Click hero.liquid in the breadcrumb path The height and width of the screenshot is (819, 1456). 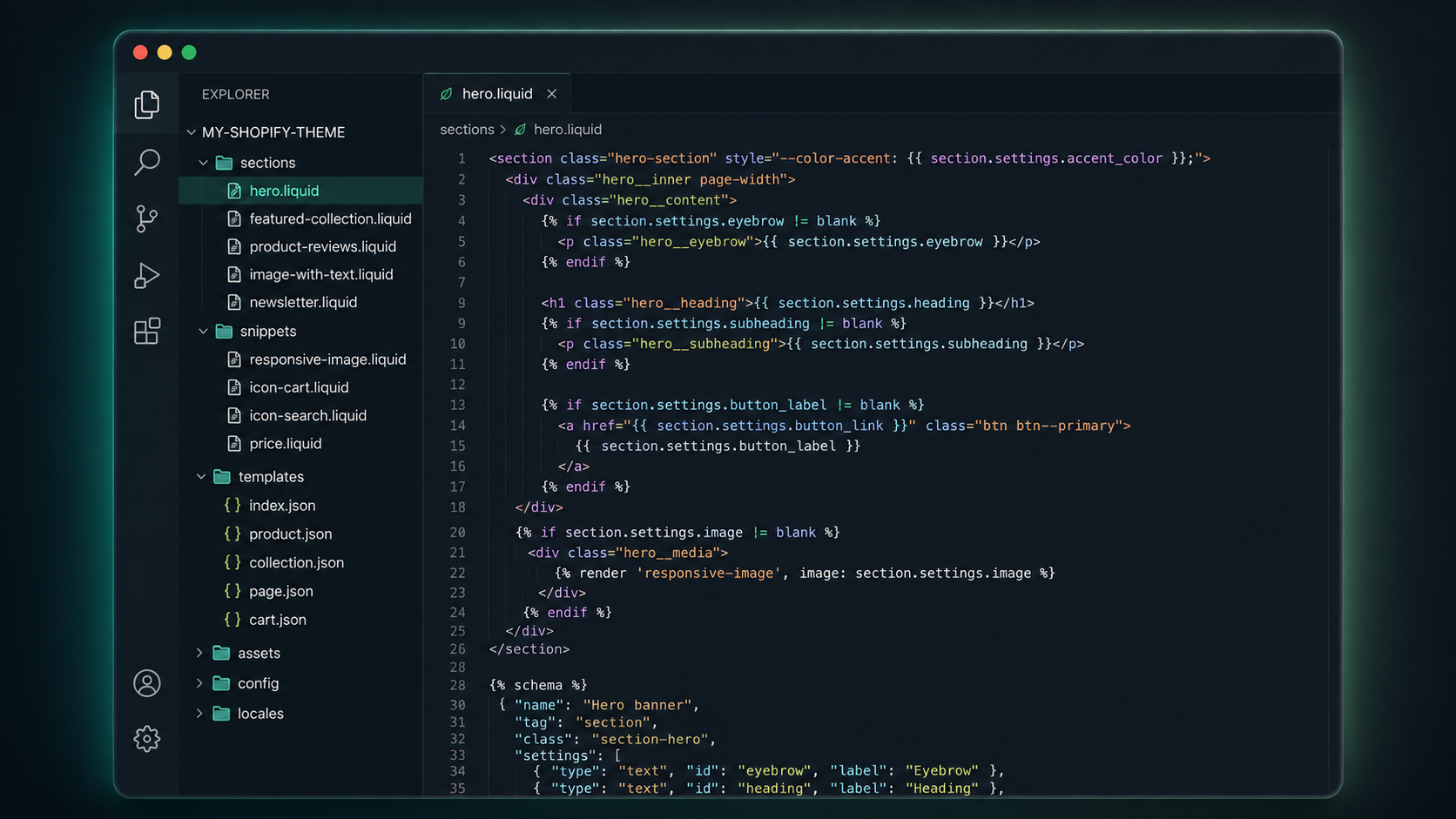pyautogui.click(x=567, y=130)
